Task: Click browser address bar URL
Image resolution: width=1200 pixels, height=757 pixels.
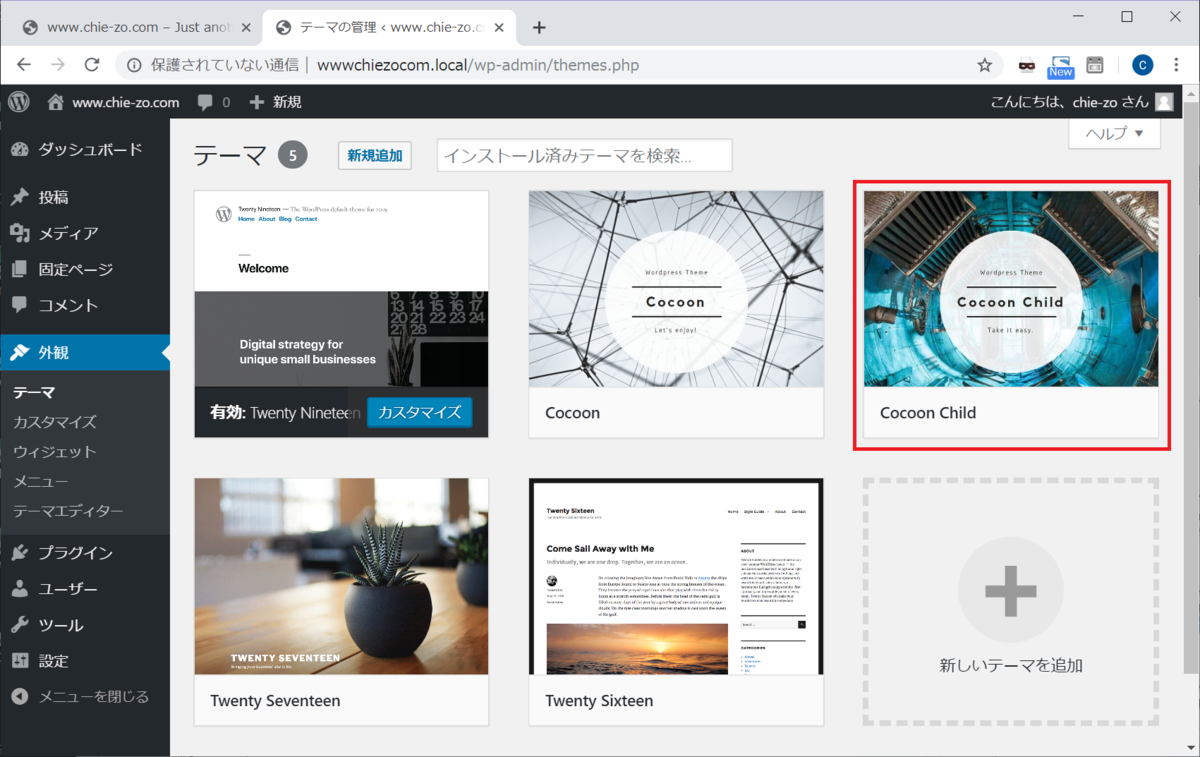Action: [x=478, y=65]
